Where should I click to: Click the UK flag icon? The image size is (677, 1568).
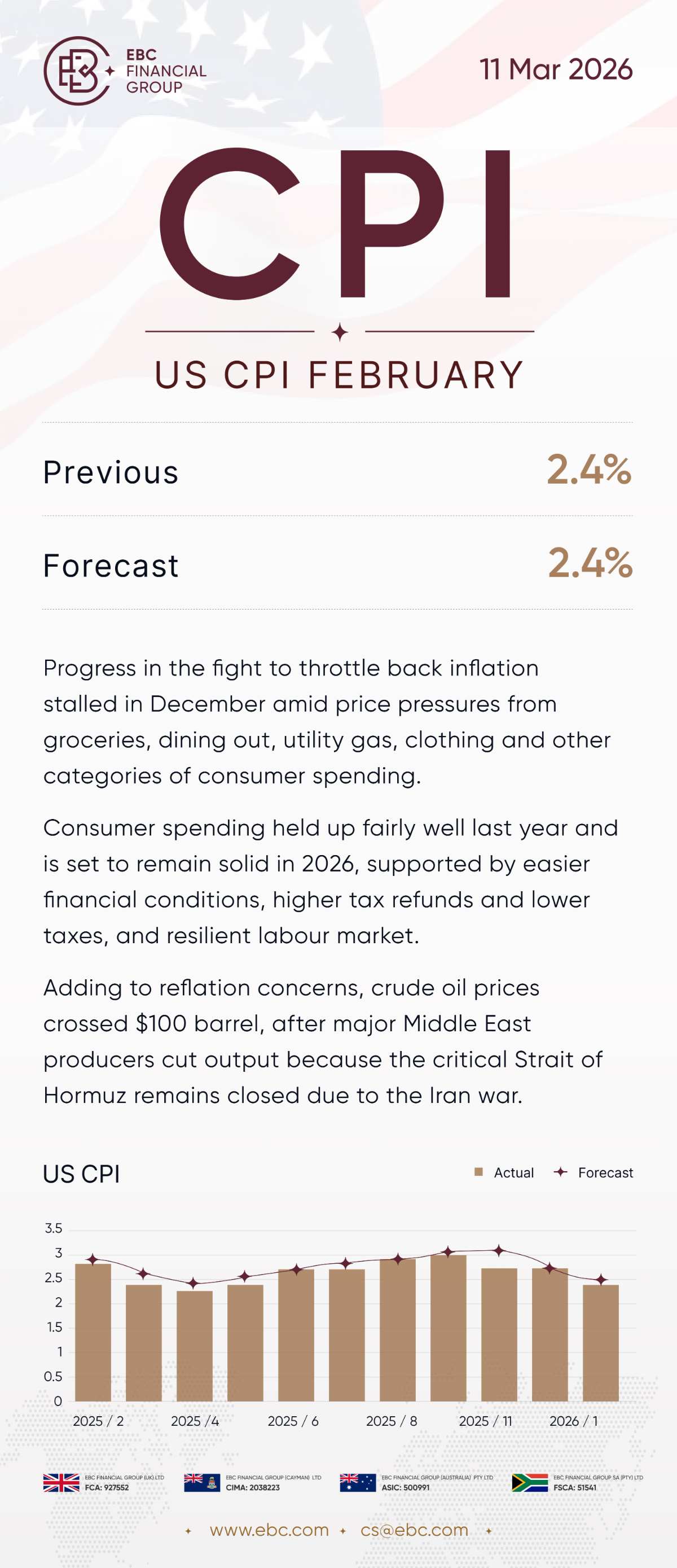pos(61,1482)
